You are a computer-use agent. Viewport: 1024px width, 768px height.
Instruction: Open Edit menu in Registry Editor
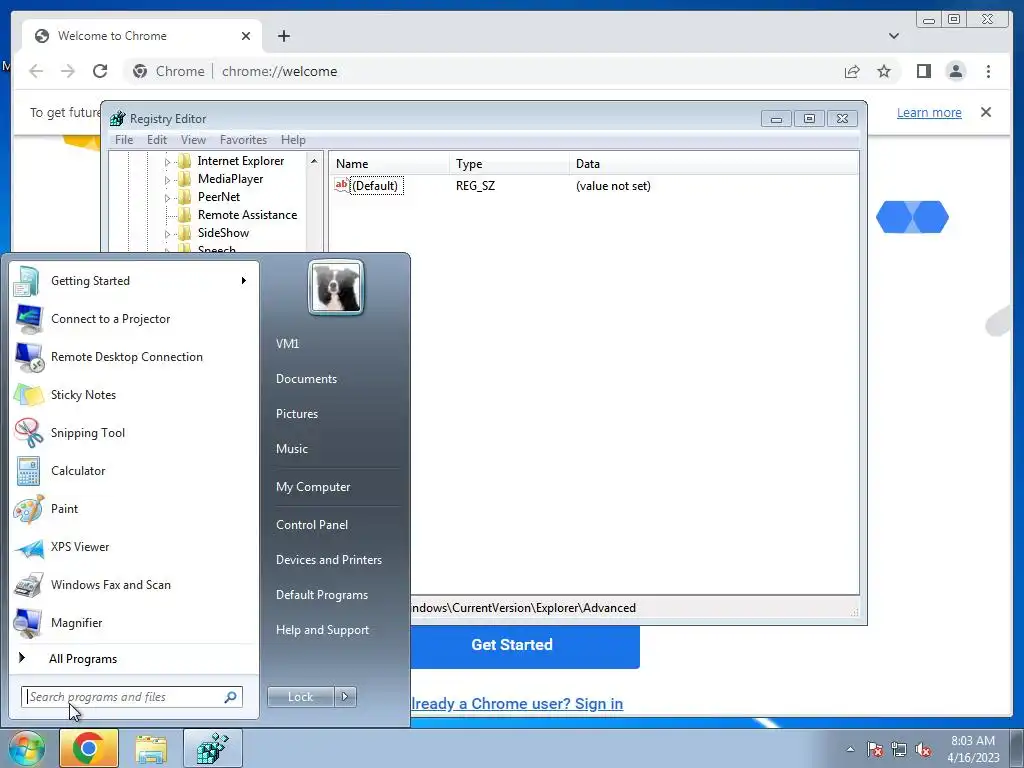(x=157, y=140)
